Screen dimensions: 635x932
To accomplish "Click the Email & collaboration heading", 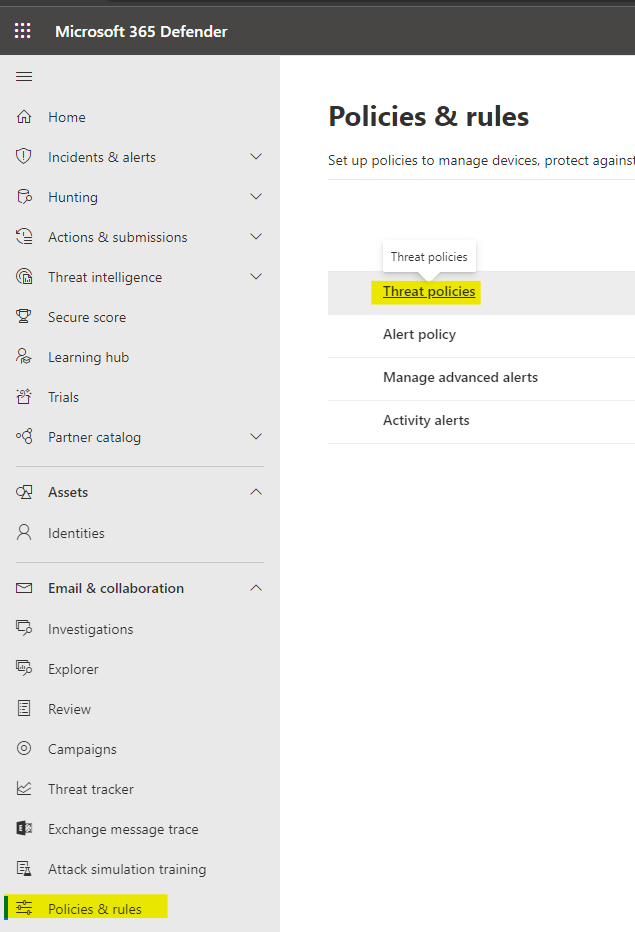I will 116,588.
